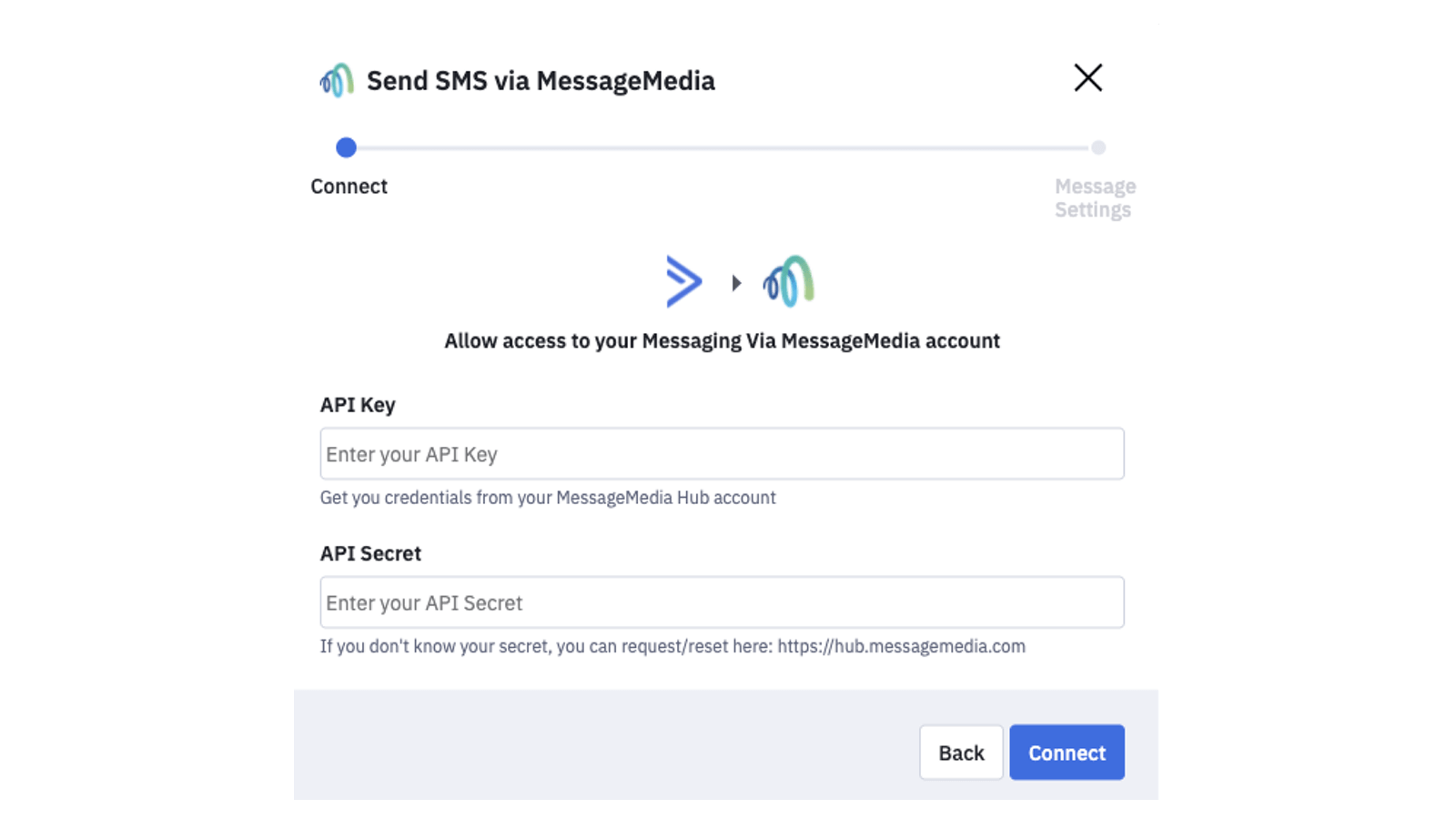The width and height of the screenshot is (1456, 819).
Task: Click the blue Connect progress step dot
Action: pyautogui.click(x=346, y=147)
